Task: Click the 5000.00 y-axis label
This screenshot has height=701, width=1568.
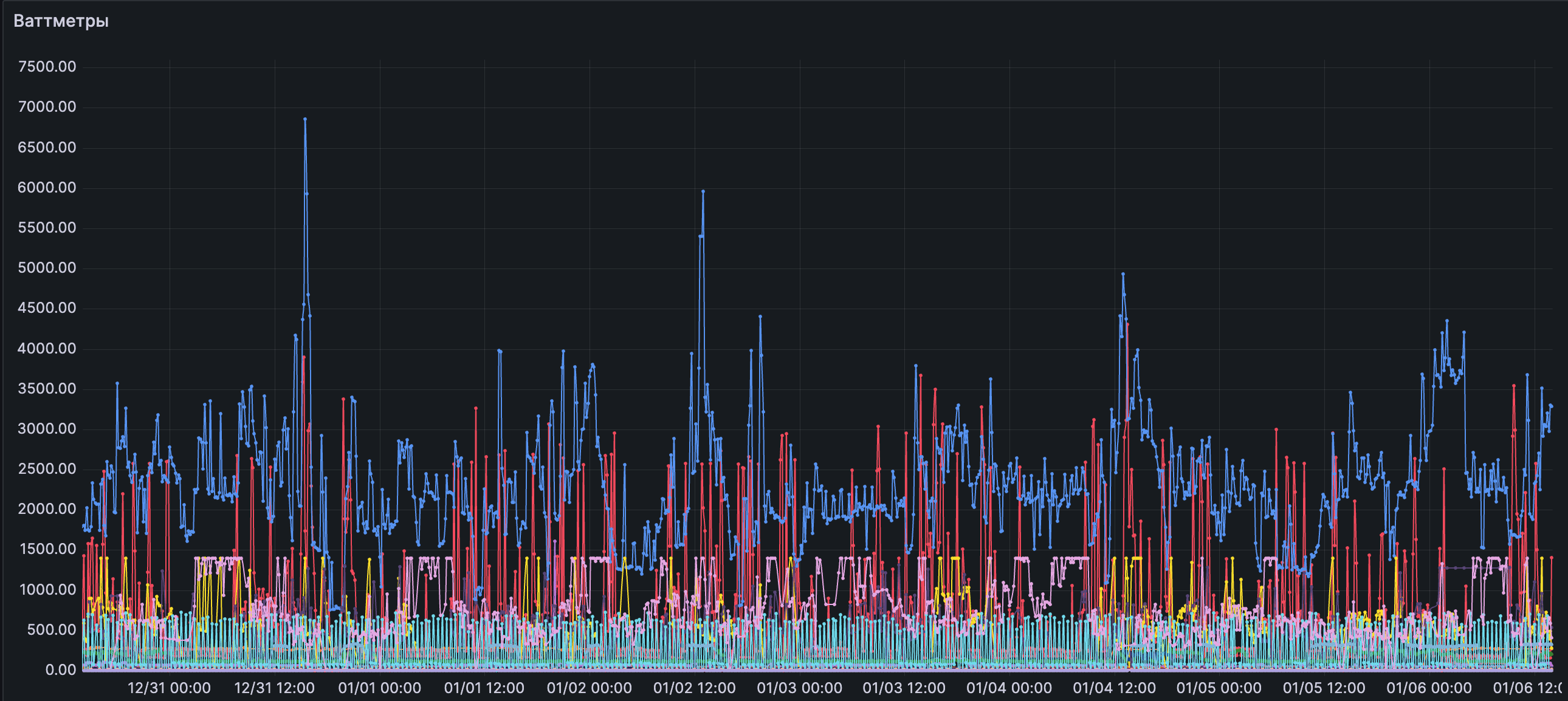Action: [47, 268]
